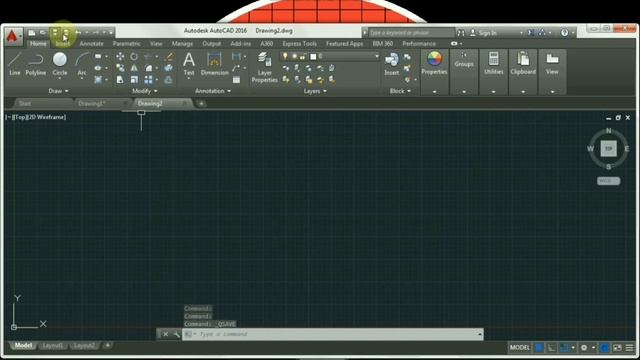Activate the Stretch tool in Modify panel
Screen dimensions: 640x360
120,80
